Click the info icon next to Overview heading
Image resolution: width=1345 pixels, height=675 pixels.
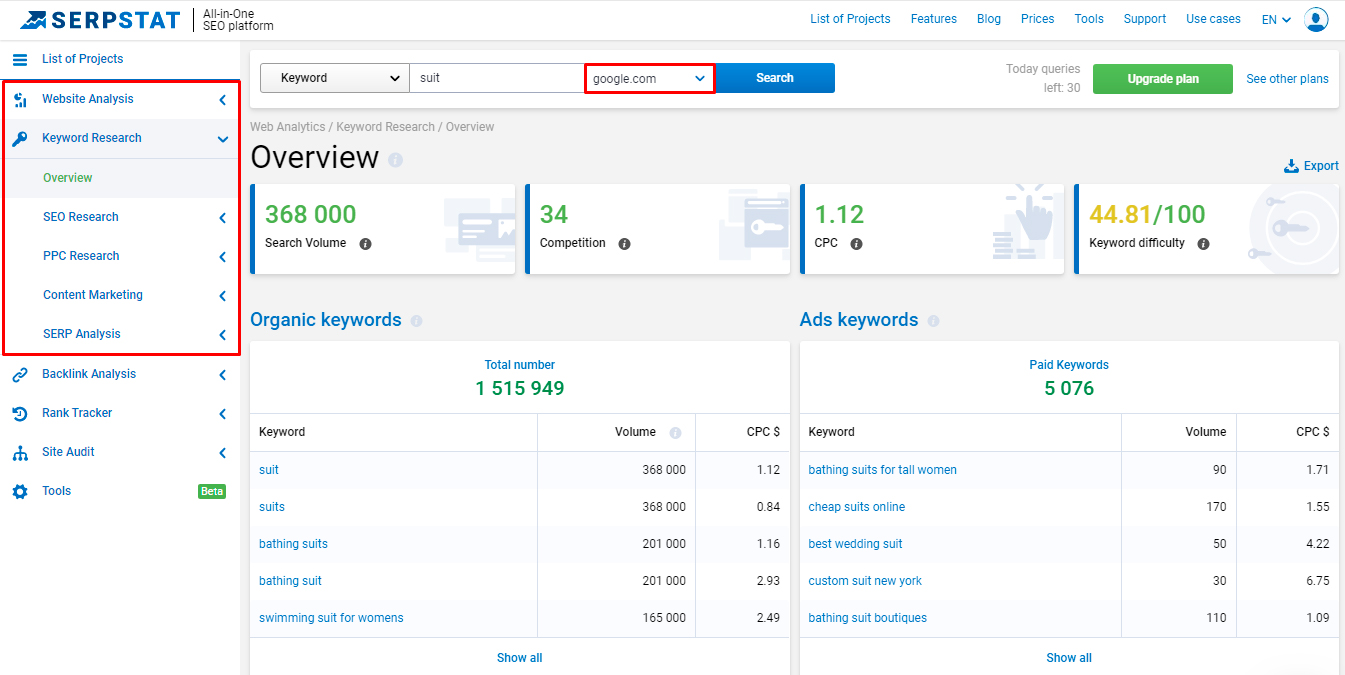point(396,160)
